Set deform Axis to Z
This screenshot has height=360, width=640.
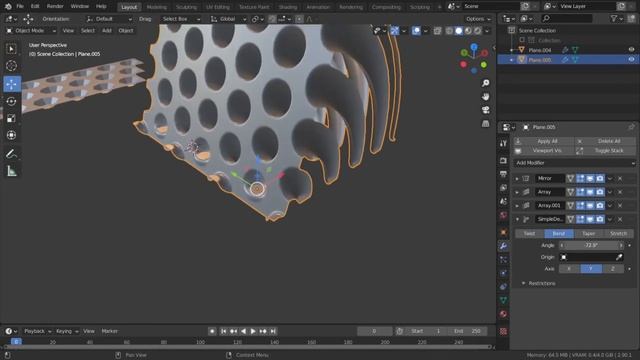point(613,269)
